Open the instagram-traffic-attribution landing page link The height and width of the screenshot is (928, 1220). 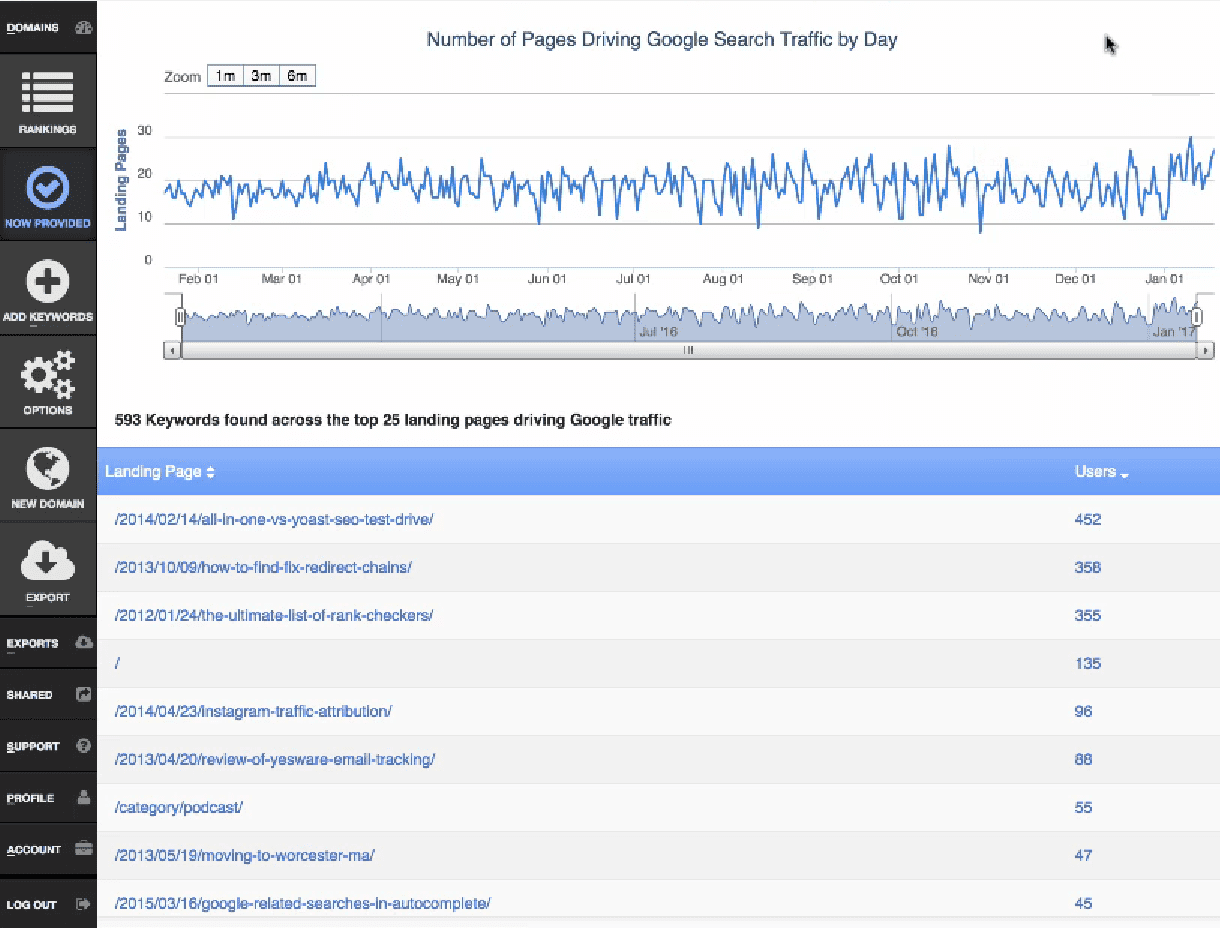pos(254,711)
